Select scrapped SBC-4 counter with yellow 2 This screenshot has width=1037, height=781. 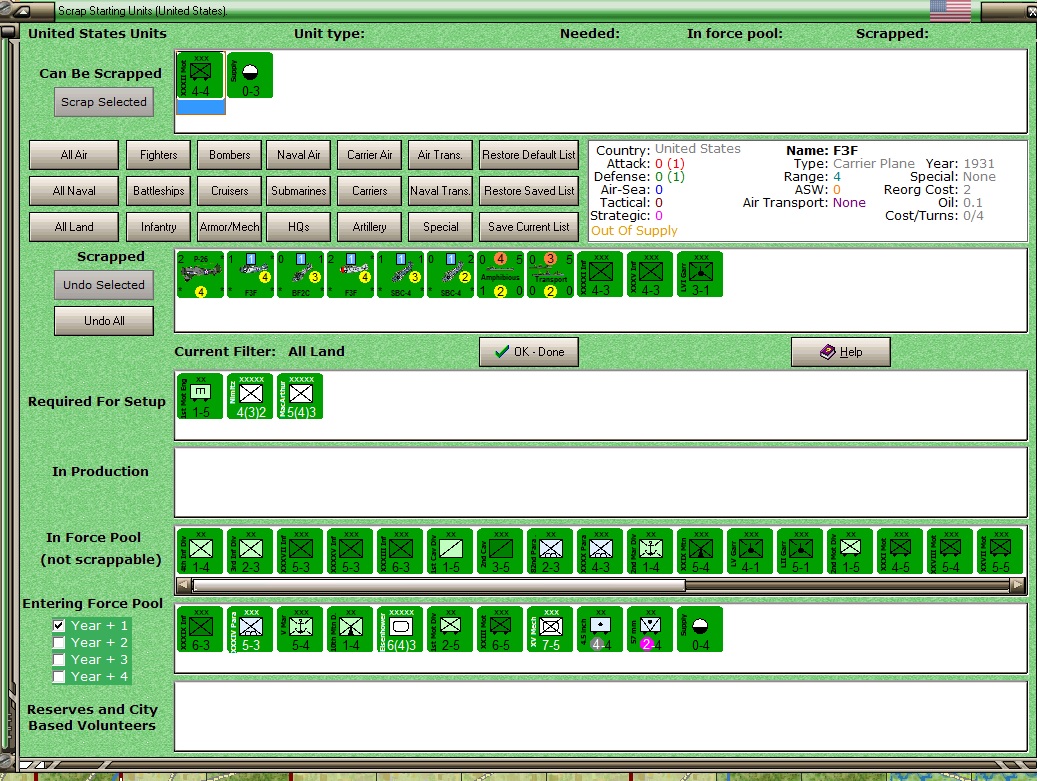[450, 274]
